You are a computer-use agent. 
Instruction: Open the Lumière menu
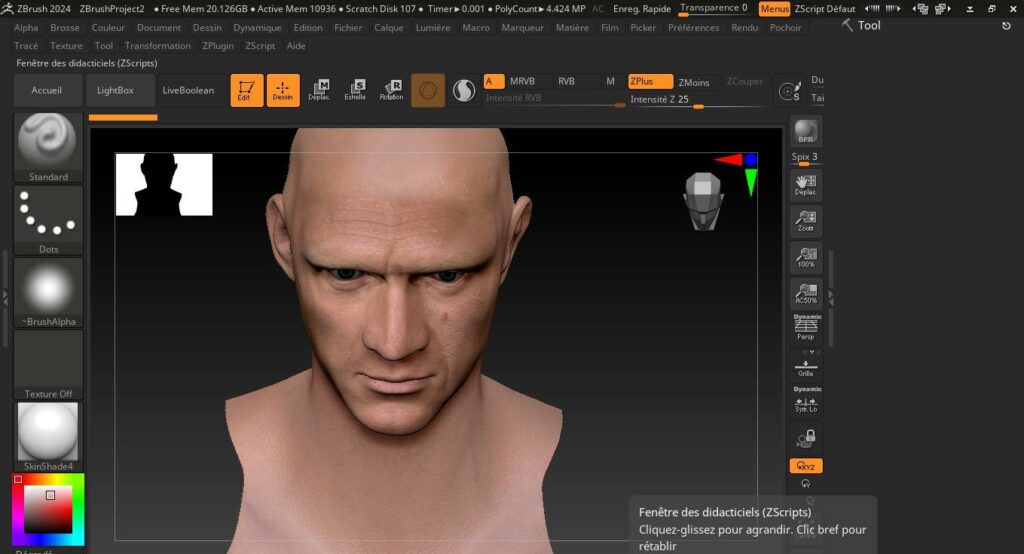(433, 28)
